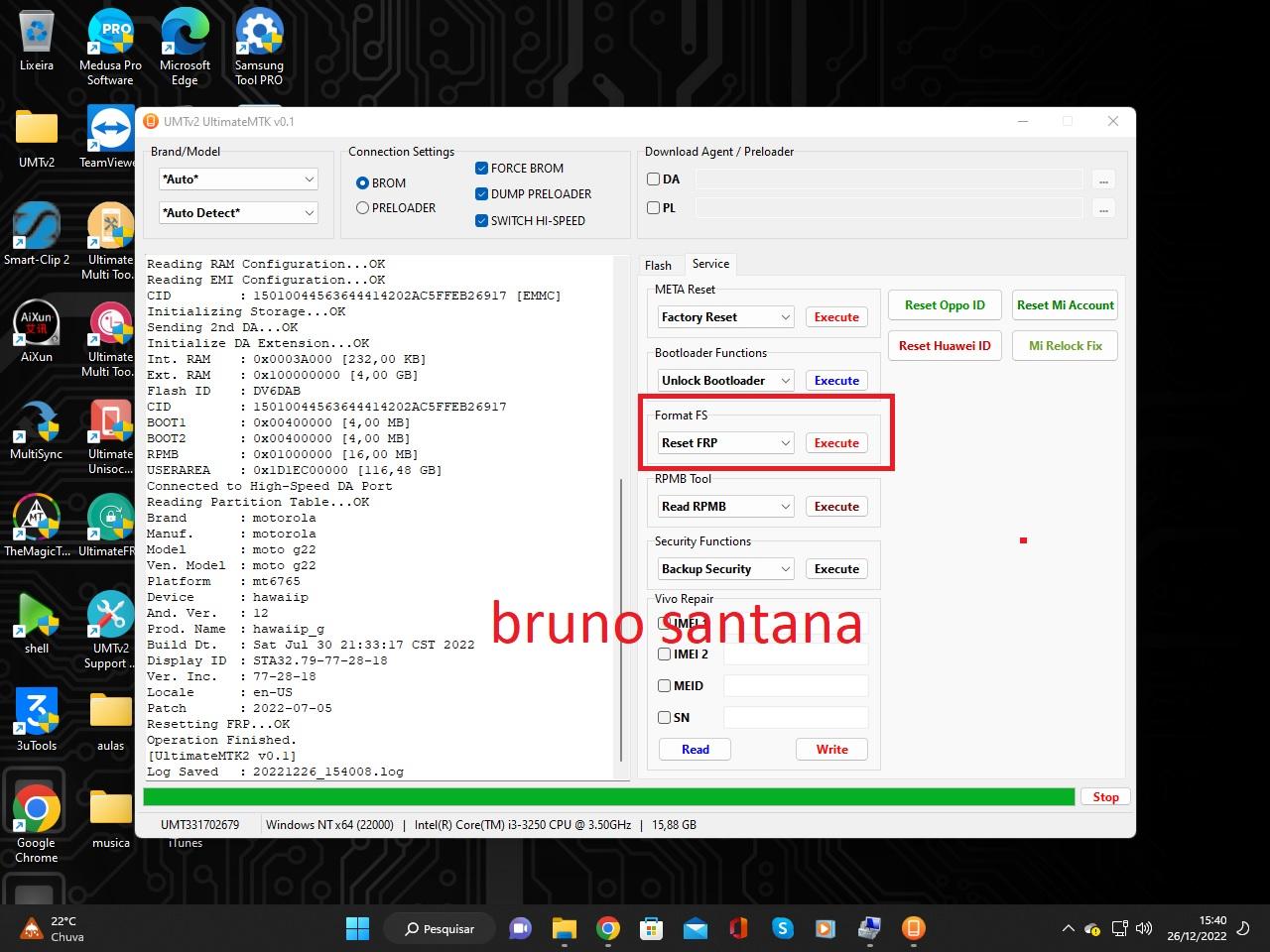Open TheMagicTool desktop shortcut

(x=37, y=527)
